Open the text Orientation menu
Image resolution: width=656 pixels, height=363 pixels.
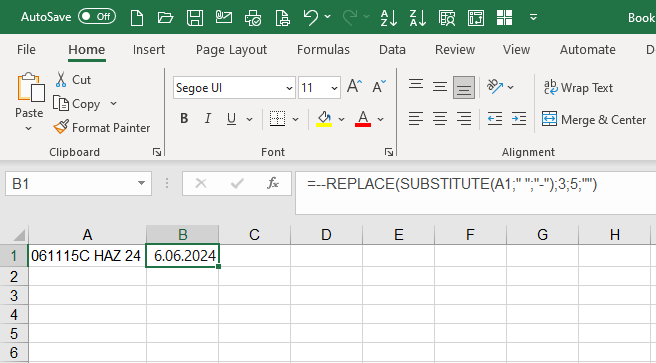point(500,87)
